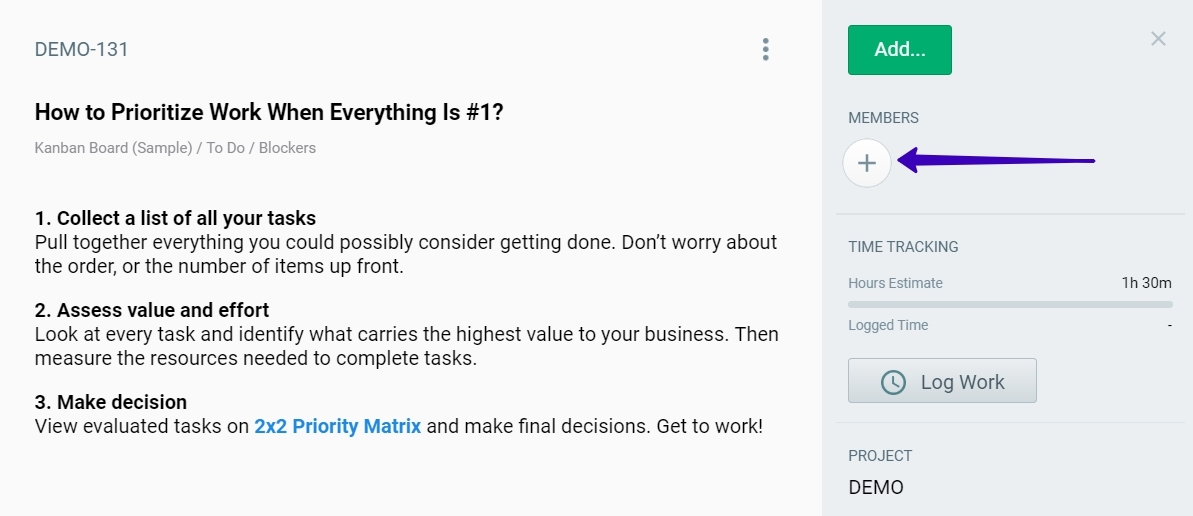
Task: Click the Hours Estimate label
Action: click(x=895, y=283)
